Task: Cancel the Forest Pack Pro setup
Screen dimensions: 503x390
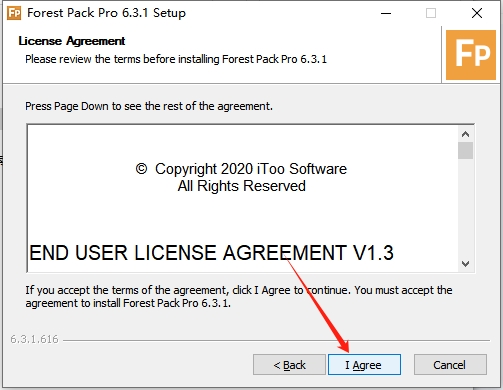Action: 450,364
